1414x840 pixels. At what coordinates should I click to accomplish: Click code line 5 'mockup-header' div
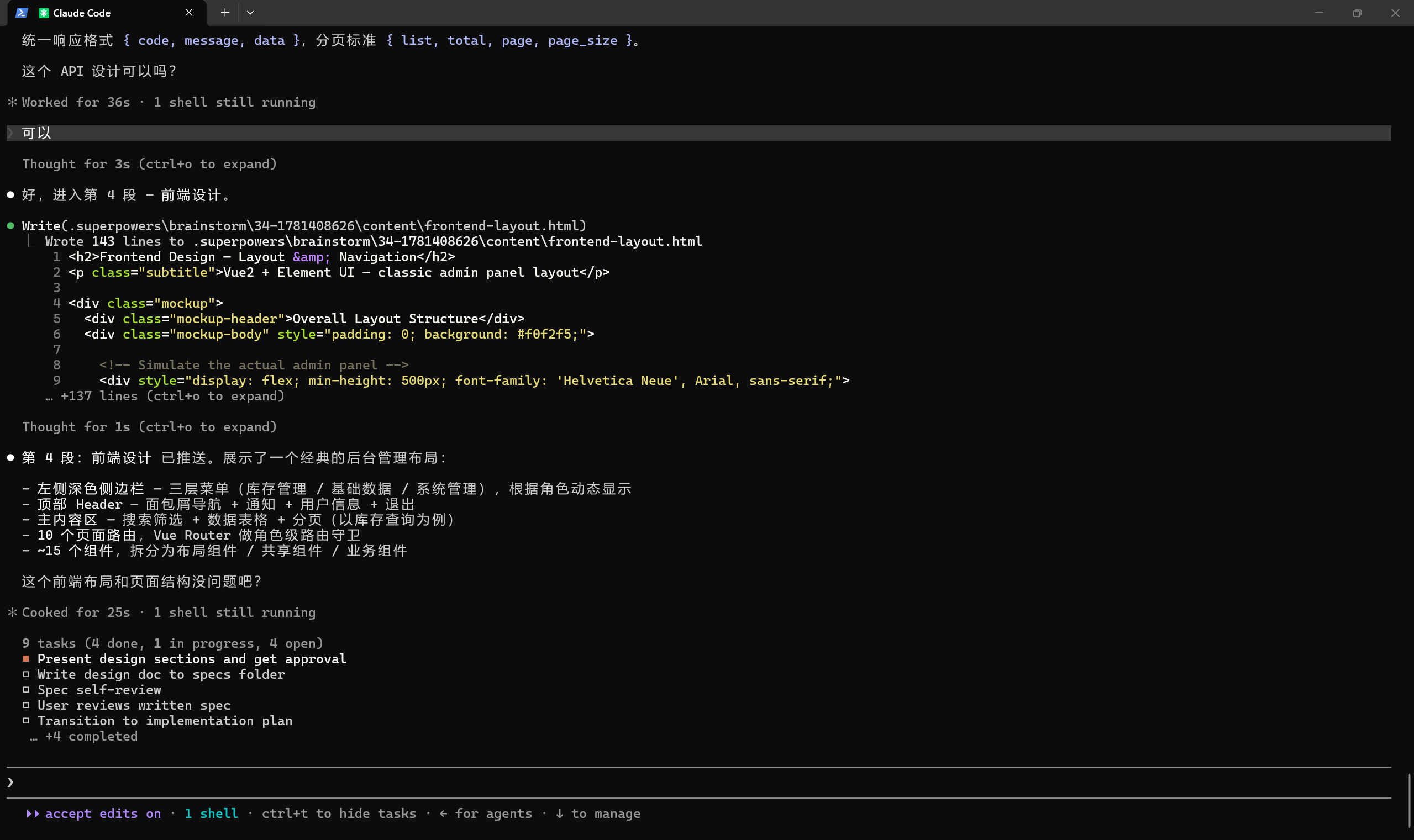point(304,319)
